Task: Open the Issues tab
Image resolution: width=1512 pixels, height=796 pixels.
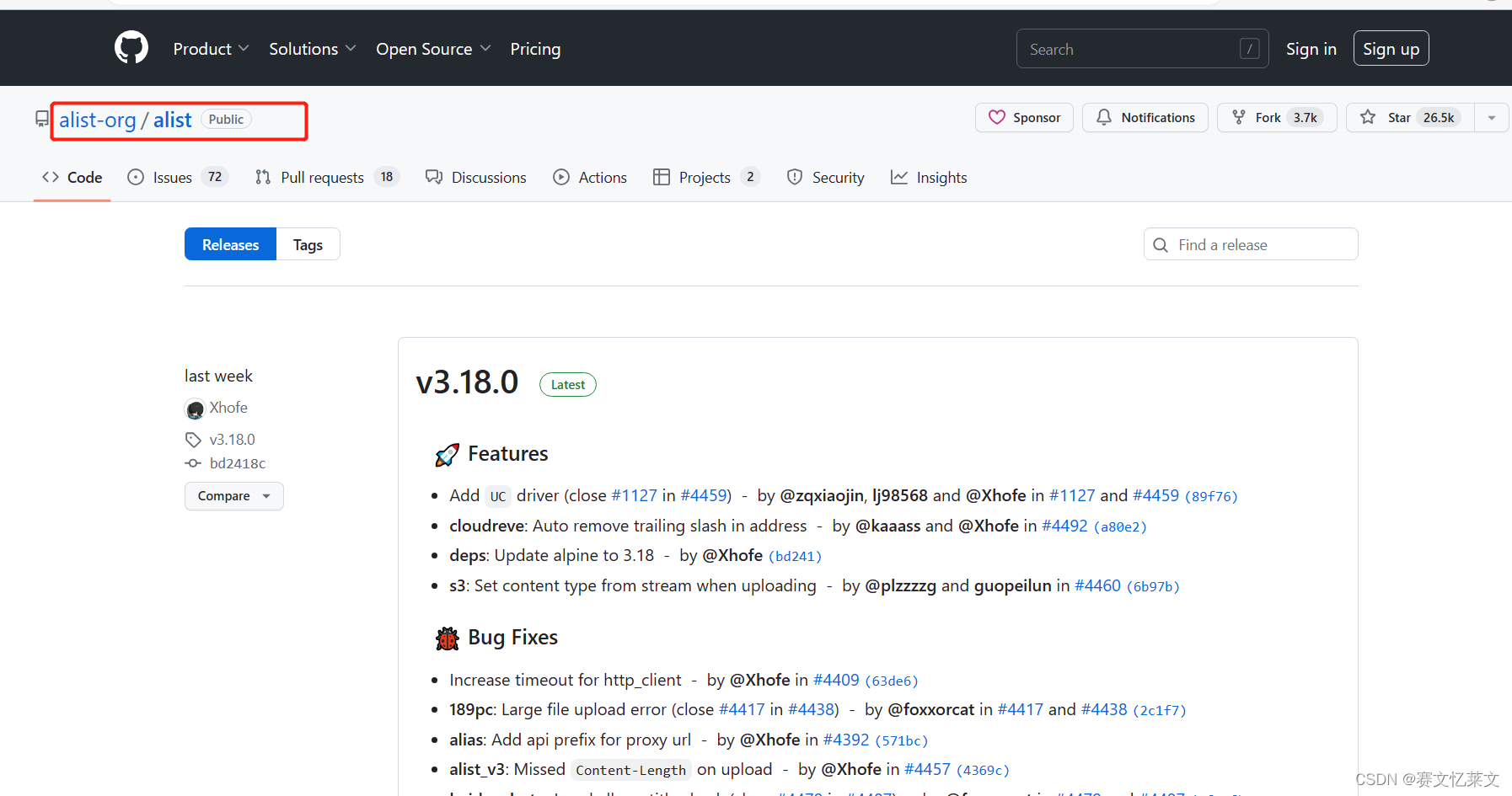Action: coord(177,178)
